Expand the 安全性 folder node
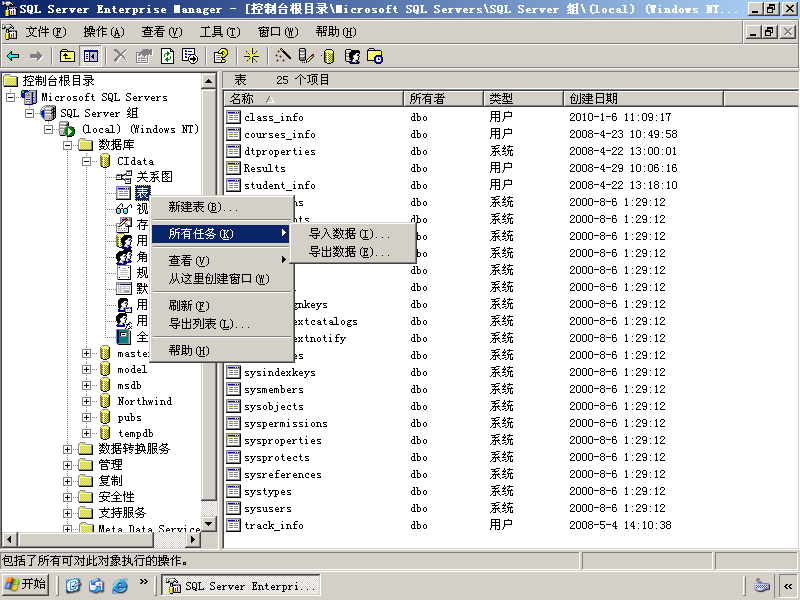 [x=67, y=497]
